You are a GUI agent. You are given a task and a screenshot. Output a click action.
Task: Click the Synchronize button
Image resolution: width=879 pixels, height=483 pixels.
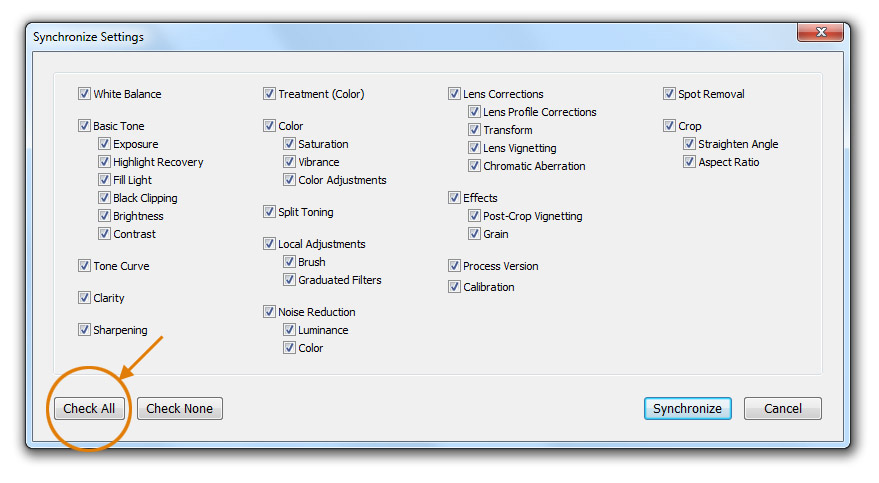(687, 408)
